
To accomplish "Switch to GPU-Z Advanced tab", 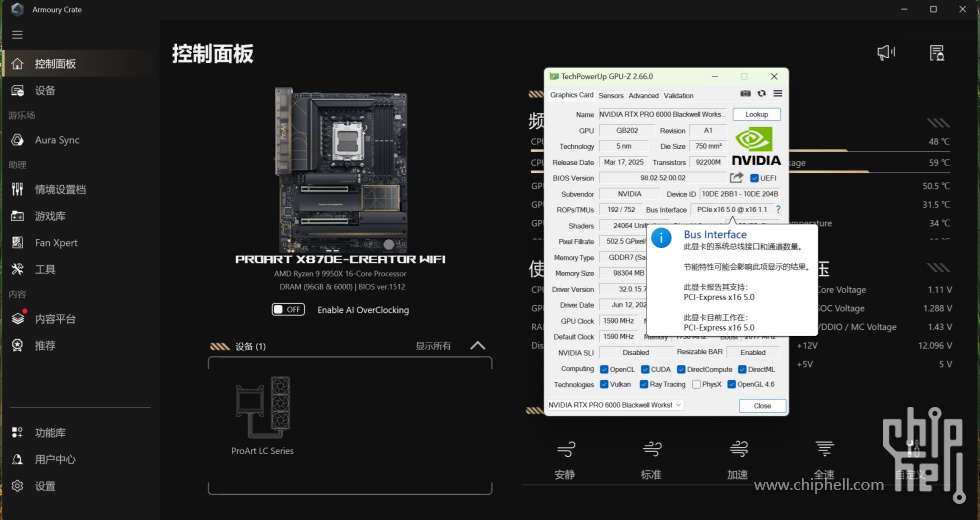I will coord(644,96).
